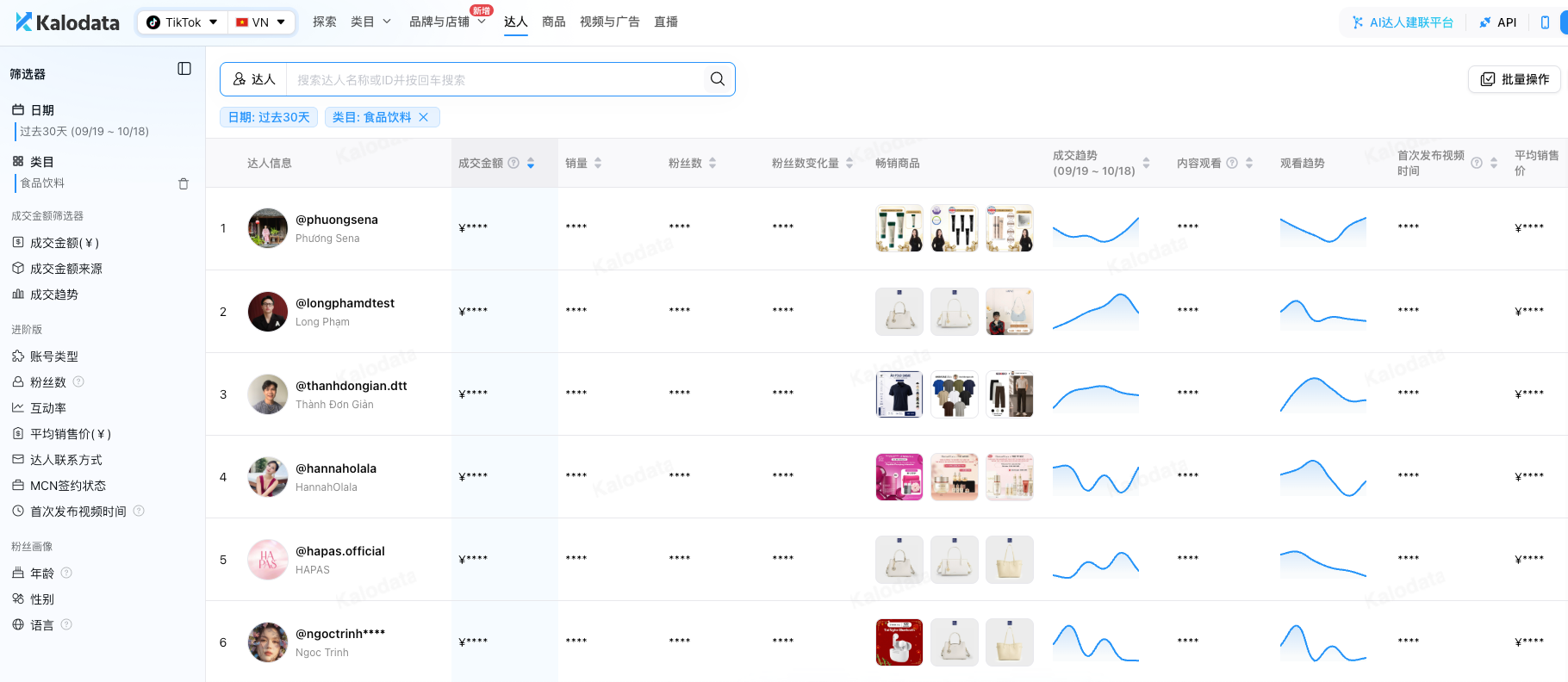This screenshot has height=682, width=1568.
Task: Sort table by 成交金额 arrows
Action: pyautogui.click(x=531, y=163)
